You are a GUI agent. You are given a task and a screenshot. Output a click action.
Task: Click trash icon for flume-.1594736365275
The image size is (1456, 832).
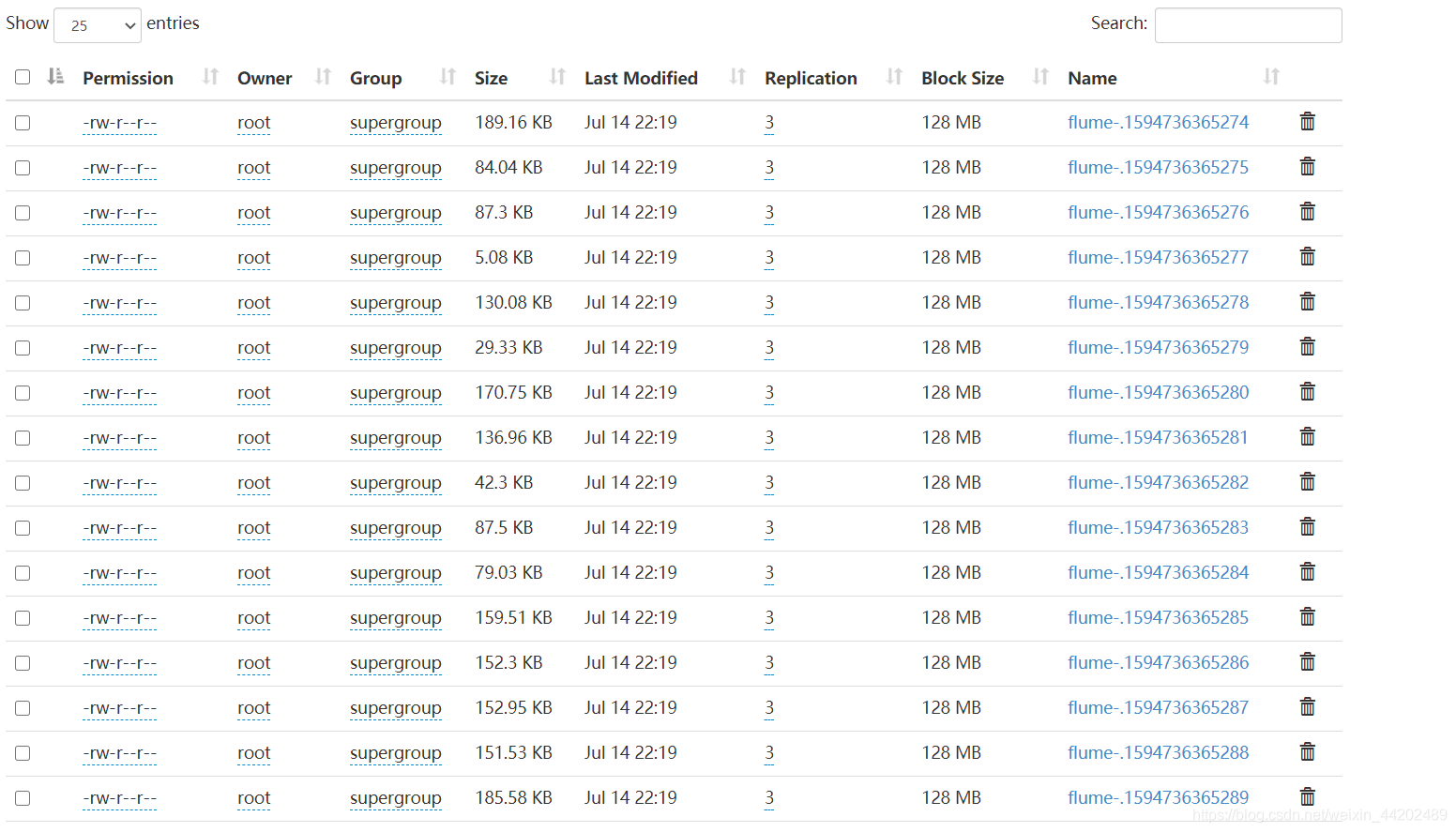(1307, 166)
